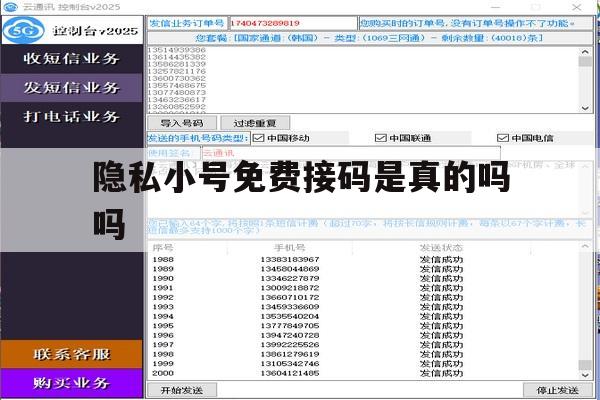600x400 pixels.
Task: Close the 云通讯 控制台 window
Action: tap(577, 7)
